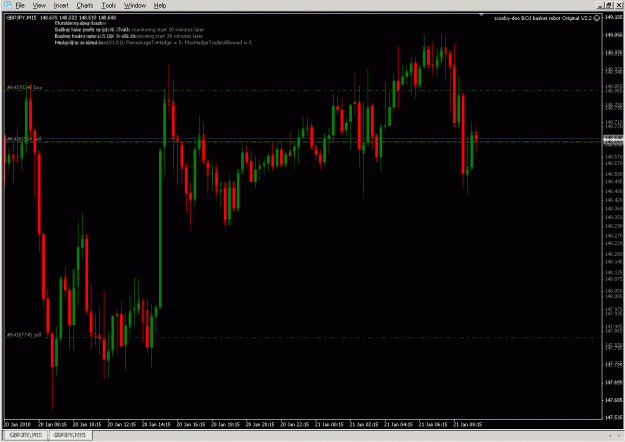Screen dimensions: 625x442
Task: Click the scooby-doo BOJ basket robot label
Action: pyautogui.click(x=543, y=18)
